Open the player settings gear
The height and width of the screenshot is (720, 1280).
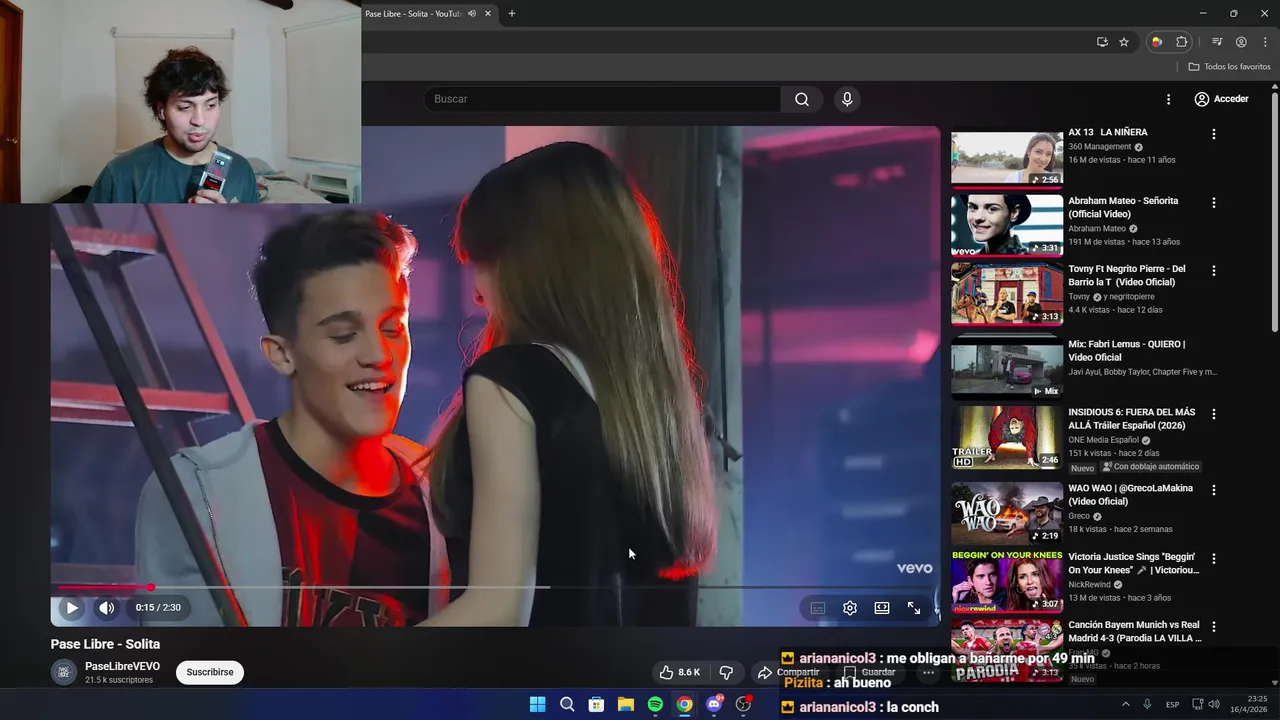849,608
